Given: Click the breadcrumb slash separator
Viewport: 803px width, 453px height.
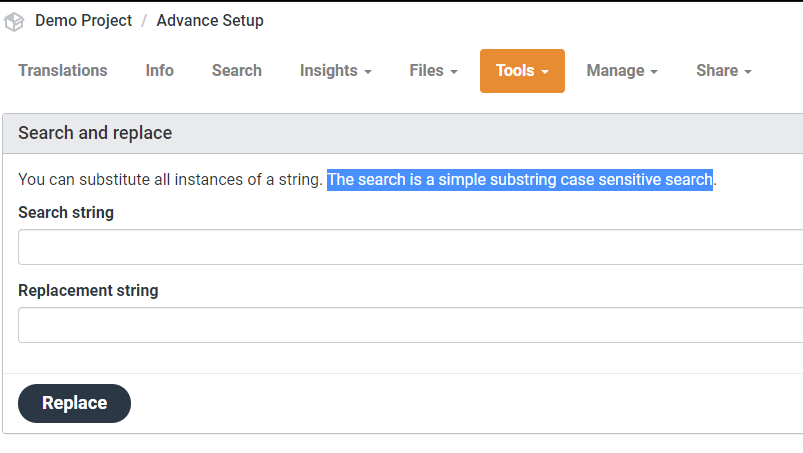Looking at the screenshot, I should [144, 21].
